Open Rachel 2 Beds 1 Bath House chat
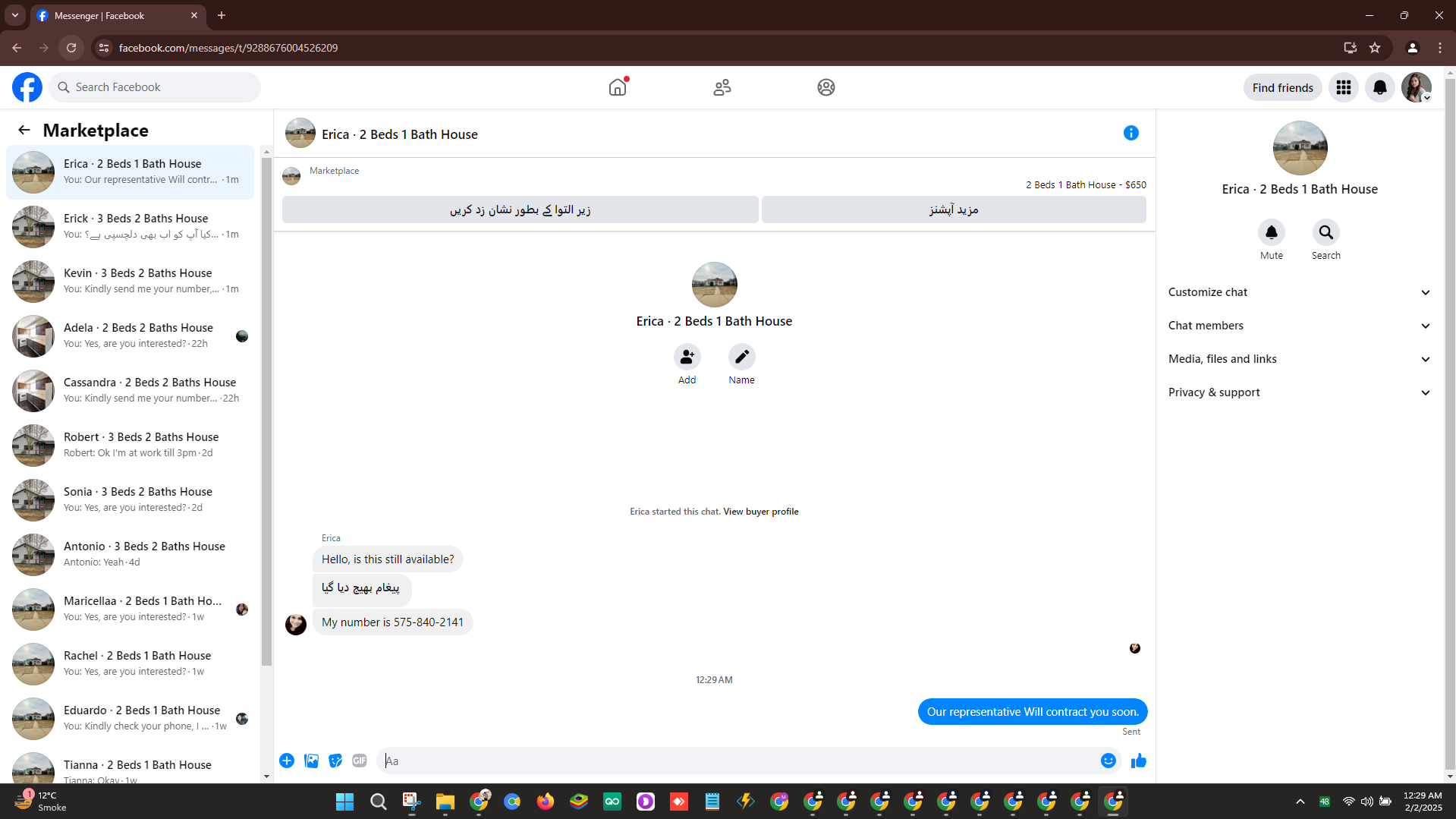Screen dimensions: 1456x819 click(x=131, y=664)
